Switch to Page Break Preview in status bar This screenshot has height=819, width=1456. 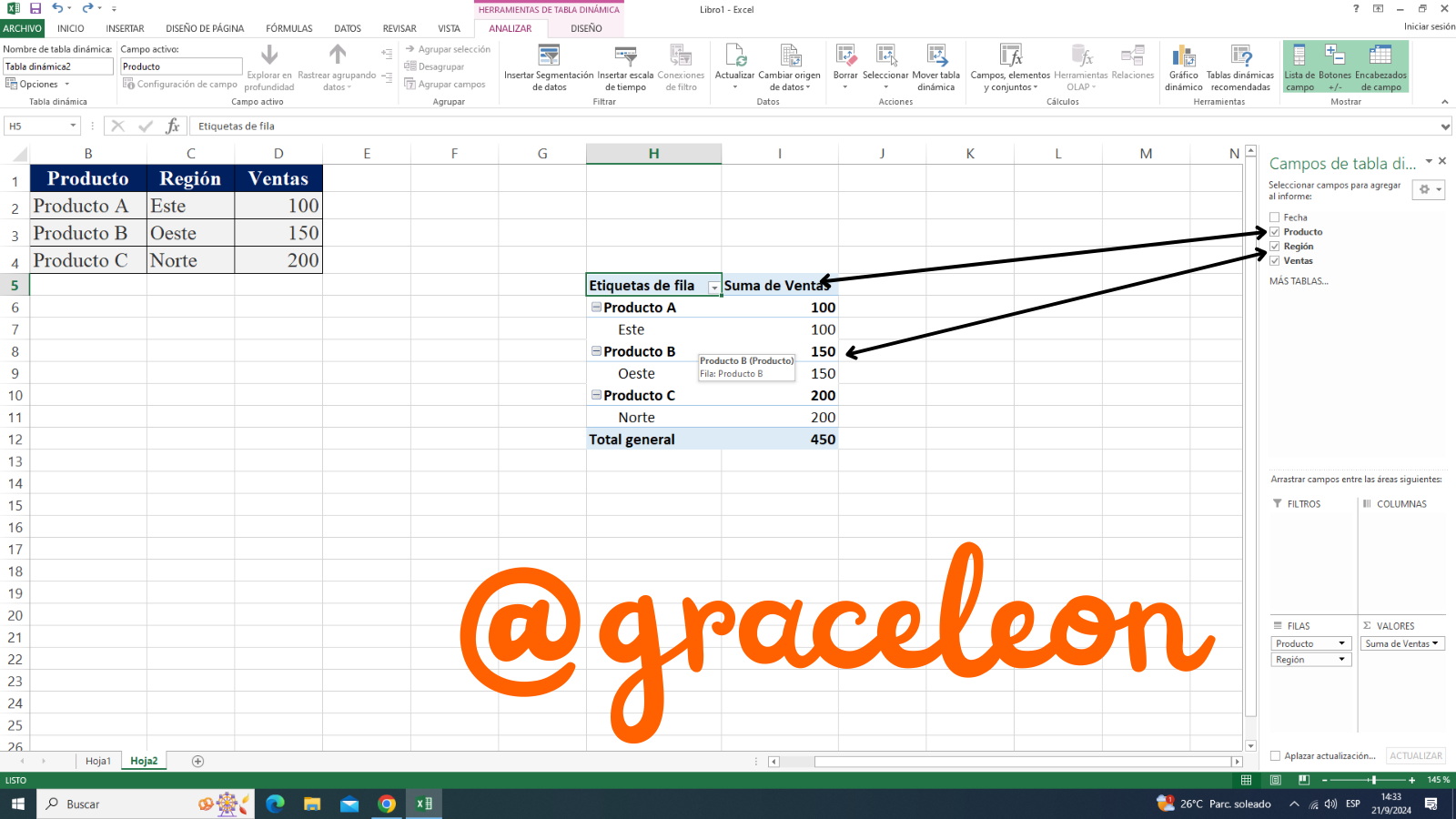point(1304,781)
